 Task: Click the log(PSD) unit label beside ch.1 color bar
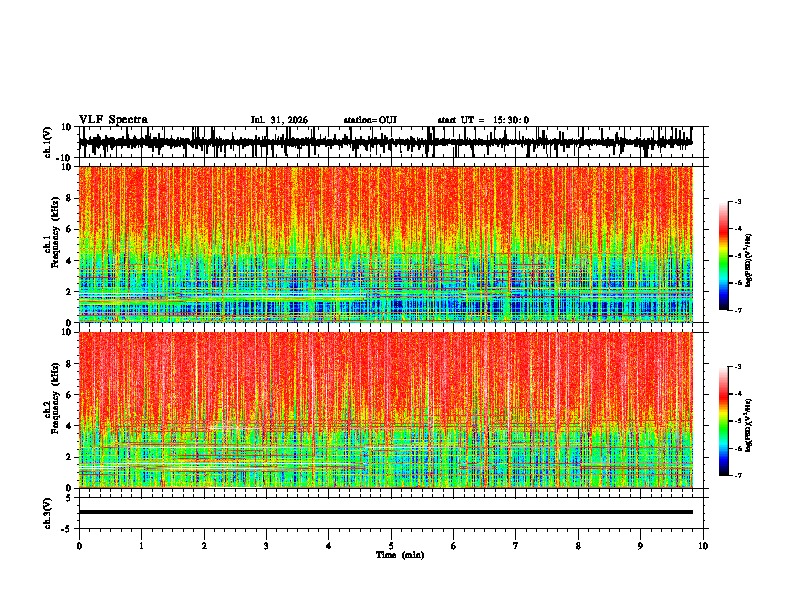749,260
